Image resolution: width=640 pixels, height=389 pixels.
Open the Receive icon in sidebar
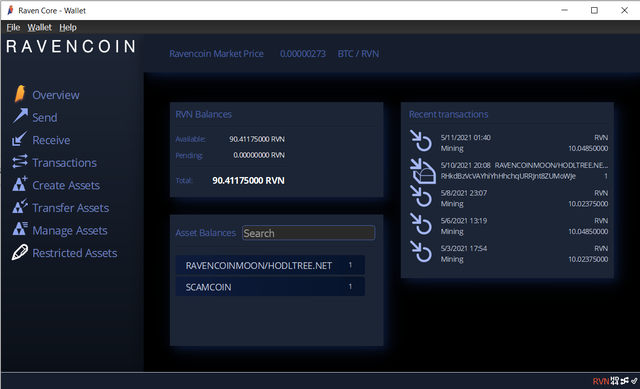pos(19,140)
